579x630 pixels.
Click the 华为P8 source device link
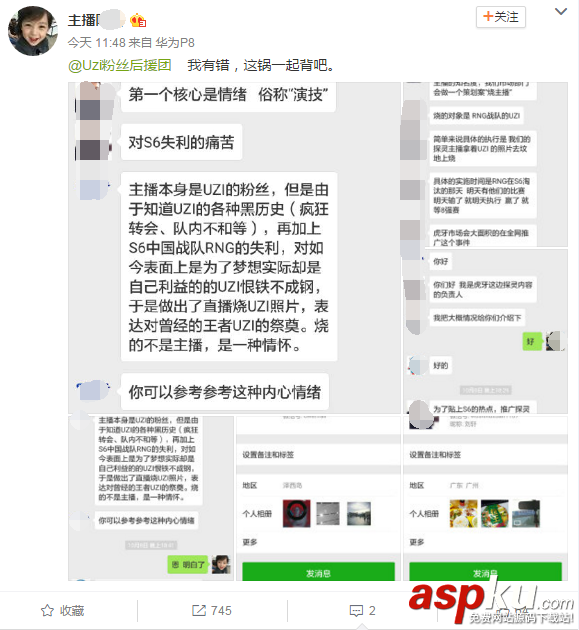pos(175,43)
